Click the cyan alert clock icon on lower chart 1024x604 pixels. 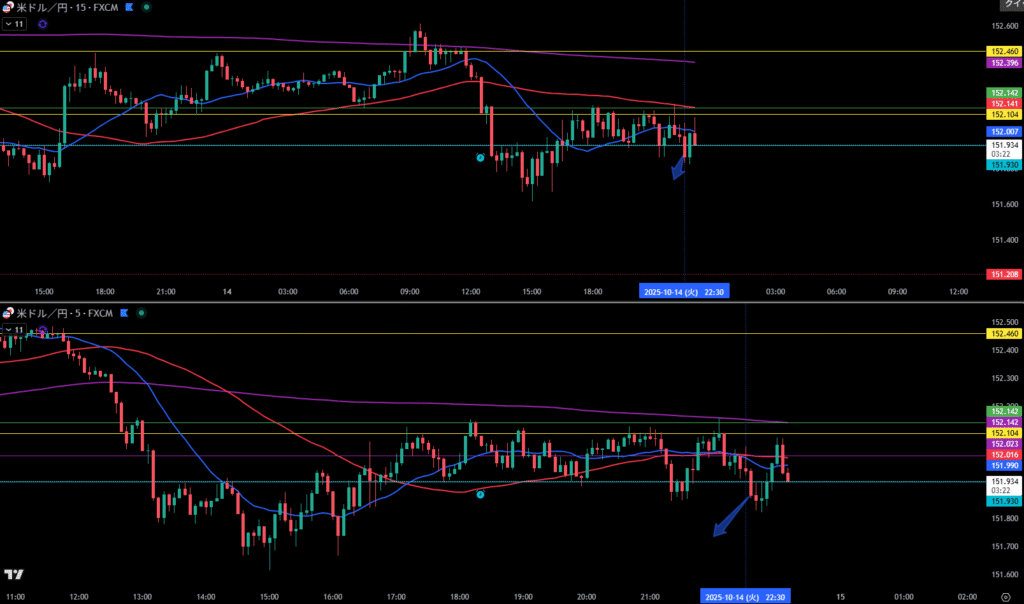click(480, 494)
